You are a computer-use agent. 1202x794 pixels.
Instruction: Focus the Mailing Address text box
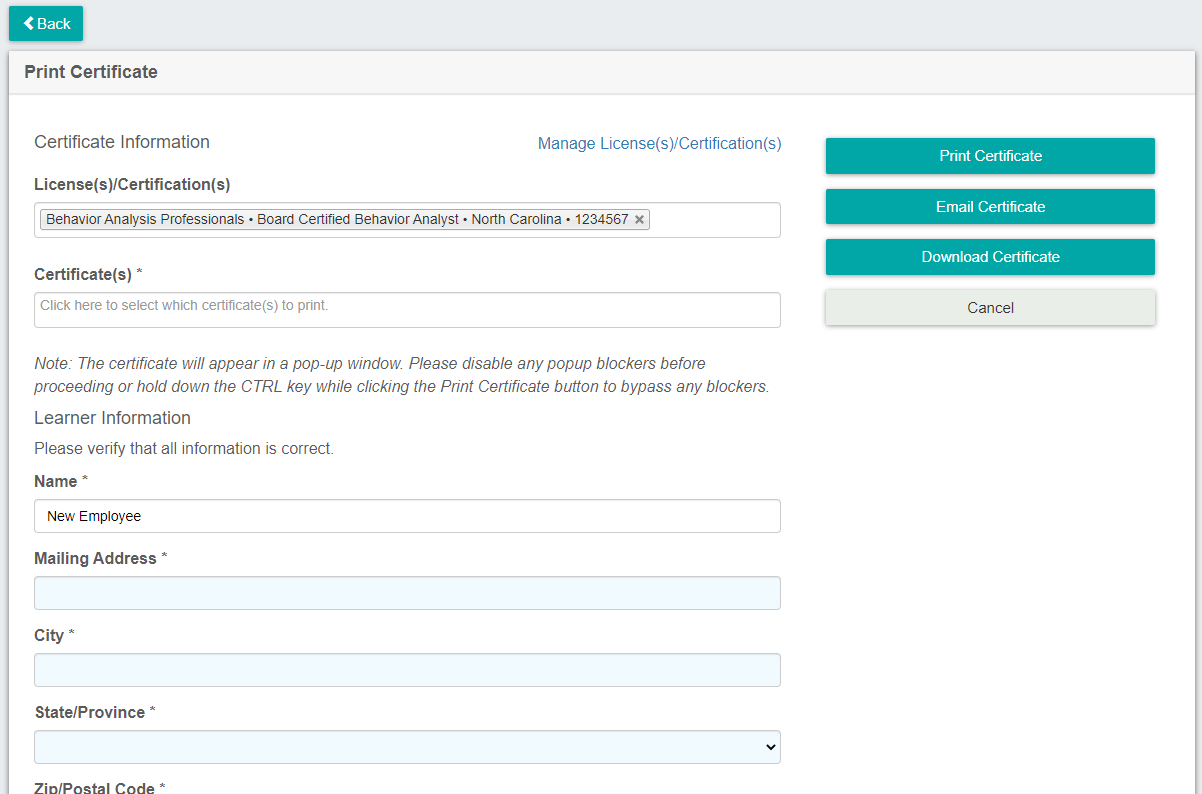407,593
